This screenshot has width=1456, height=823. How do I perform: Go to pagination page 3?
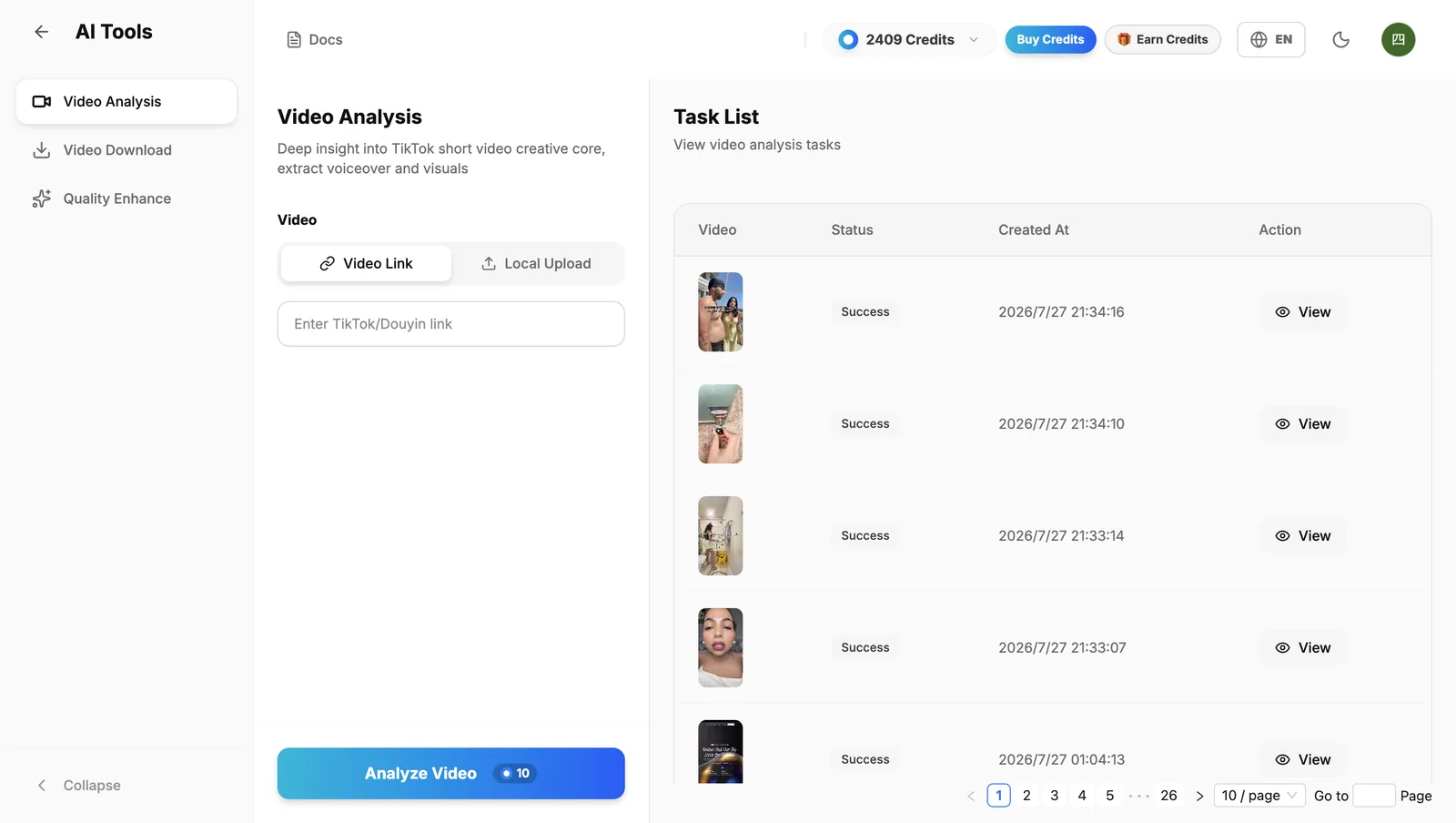click(x=1054, y=796)
